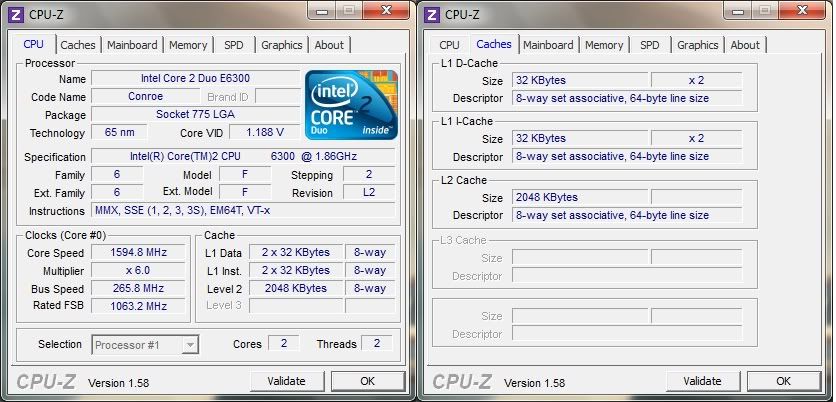Click the Code Name field Conroe
The height and width of the screenshot is (402, 836).
pyautogui.click(x=146, y=97)
